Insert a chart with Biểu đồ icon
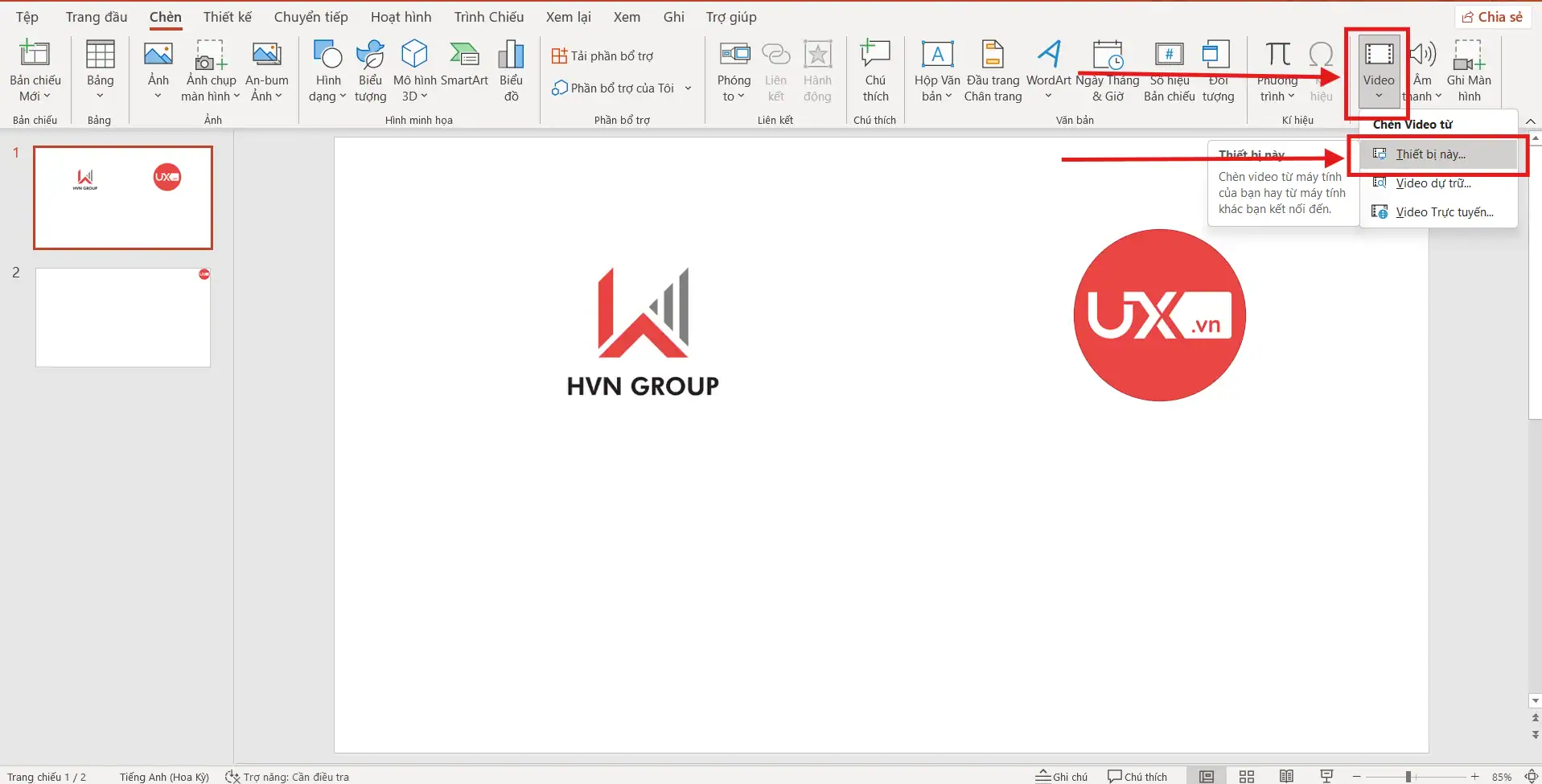Image resolution: width=1542 pixels, height=784 pixels. coord(511,71)
